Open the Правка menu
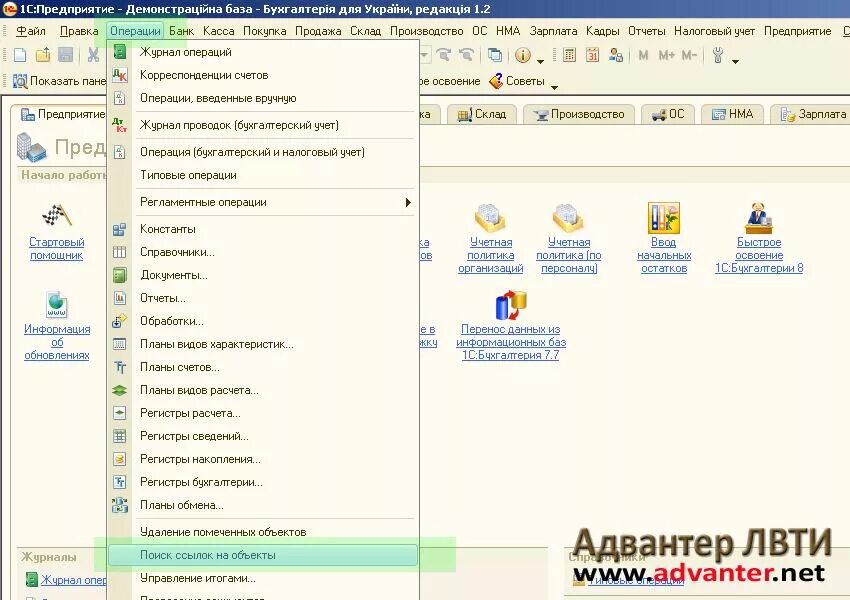 (79, 31)
